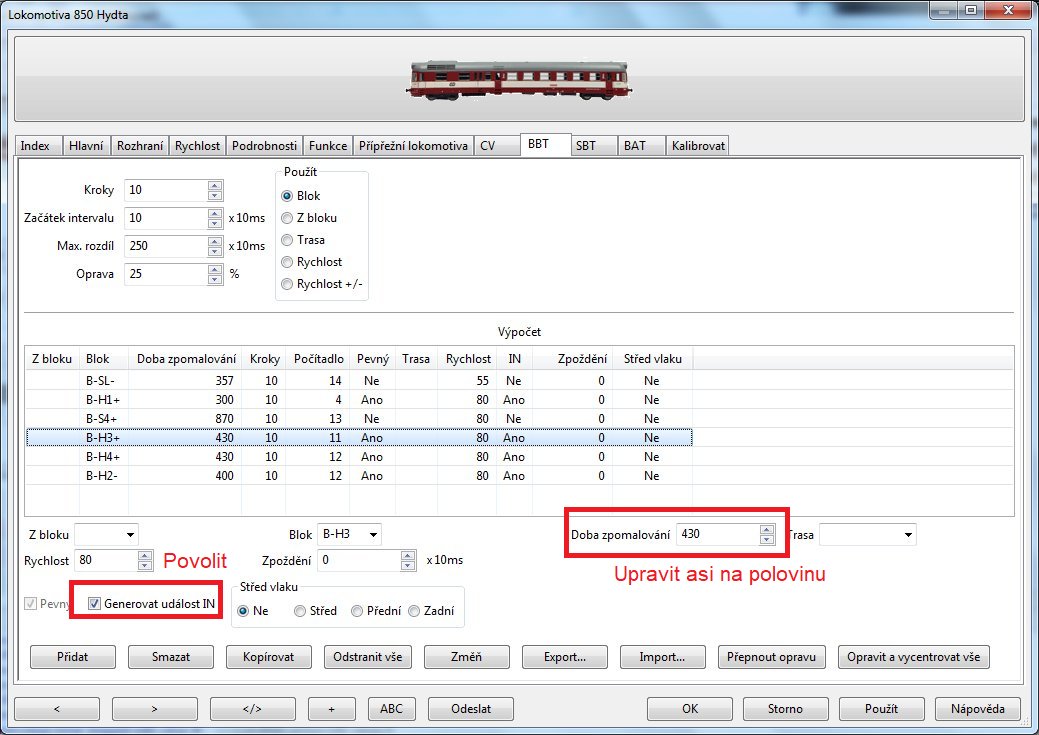
Task: Choose the Přední radio option
Action: pos(357,611)
